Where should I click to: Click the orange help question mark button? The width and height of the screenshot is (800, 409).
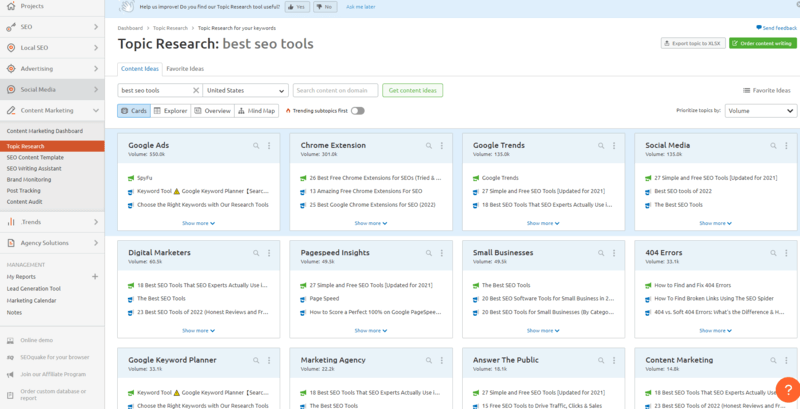[x=787, y=388]
